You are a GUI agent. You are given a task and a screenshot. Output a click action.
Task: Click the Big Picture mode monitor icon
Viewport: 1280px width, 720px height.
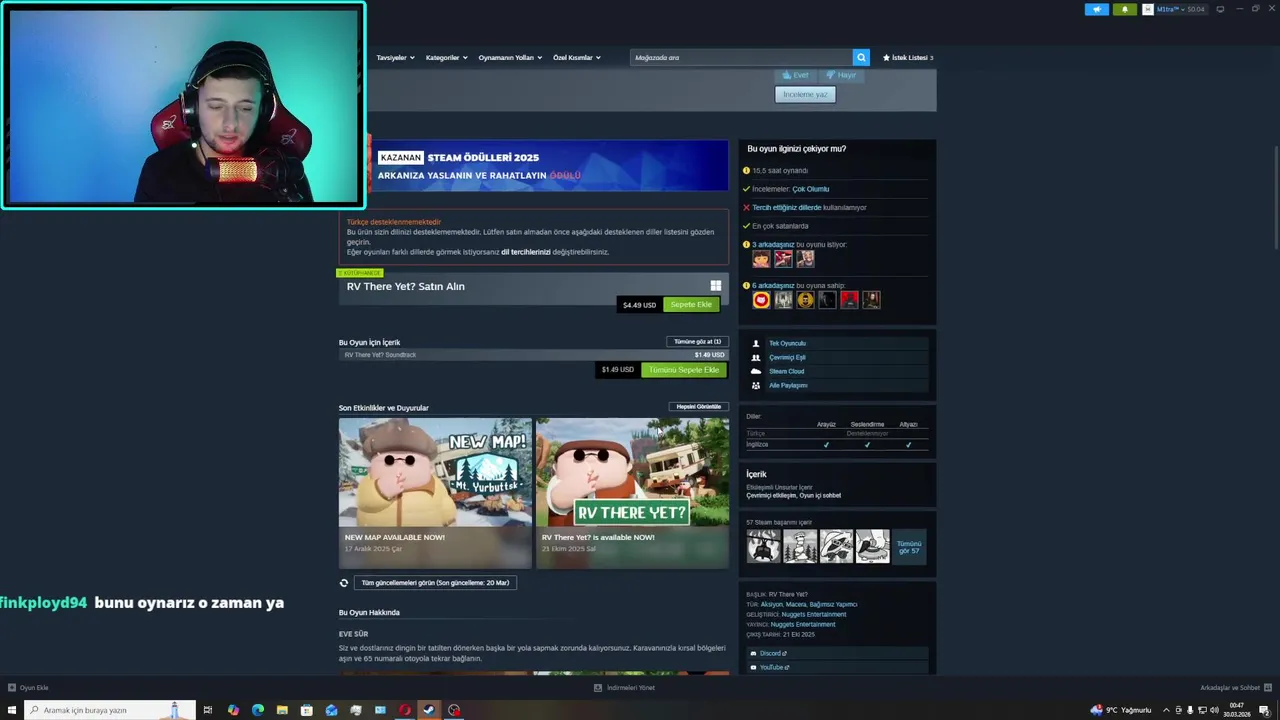pyautogui.click(x=1218, y=9)
